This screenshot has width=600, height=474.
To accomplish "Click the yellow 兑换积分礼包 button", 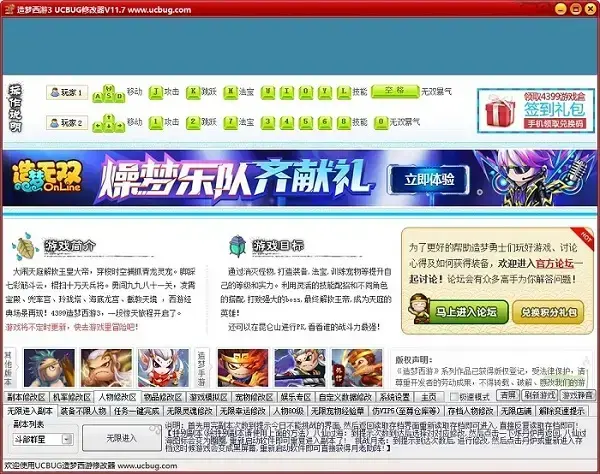I will coord(548,312).
